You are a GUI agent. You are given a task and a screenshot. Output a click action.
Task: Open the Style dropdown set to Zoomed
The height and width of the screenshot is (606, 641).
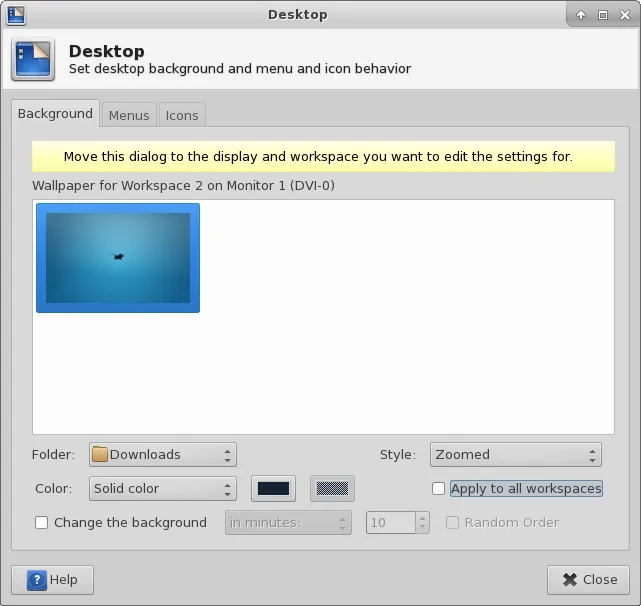click(x=515, y=454)
